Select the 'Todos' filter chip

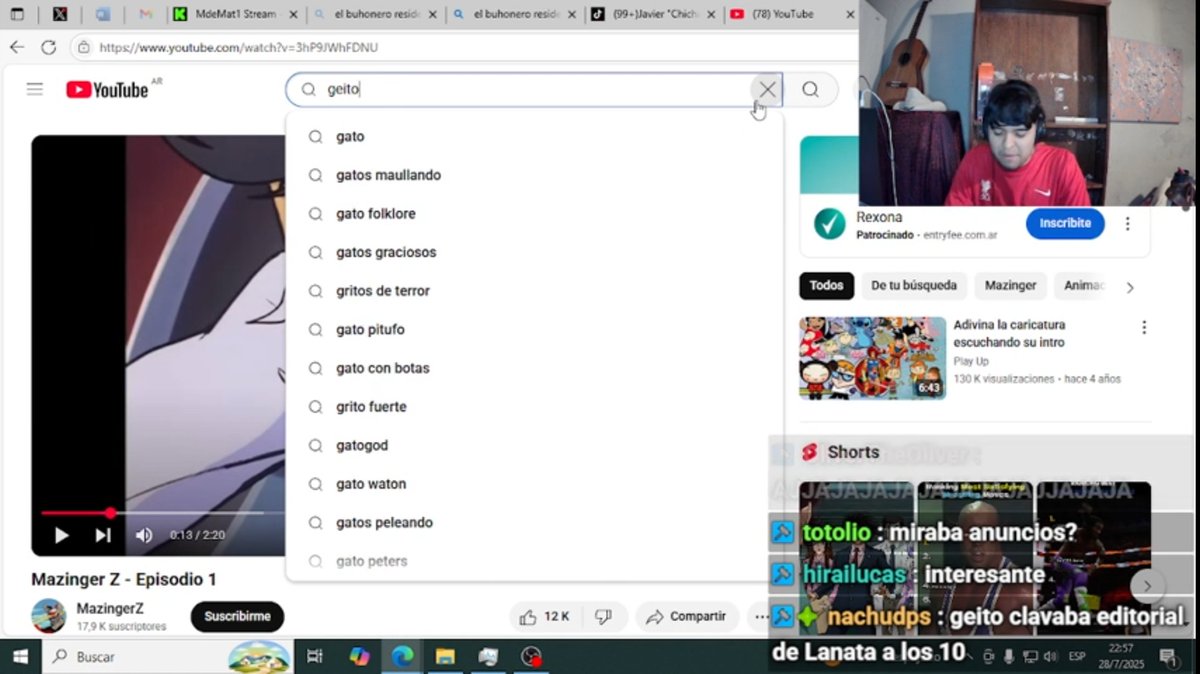[826, 285]
